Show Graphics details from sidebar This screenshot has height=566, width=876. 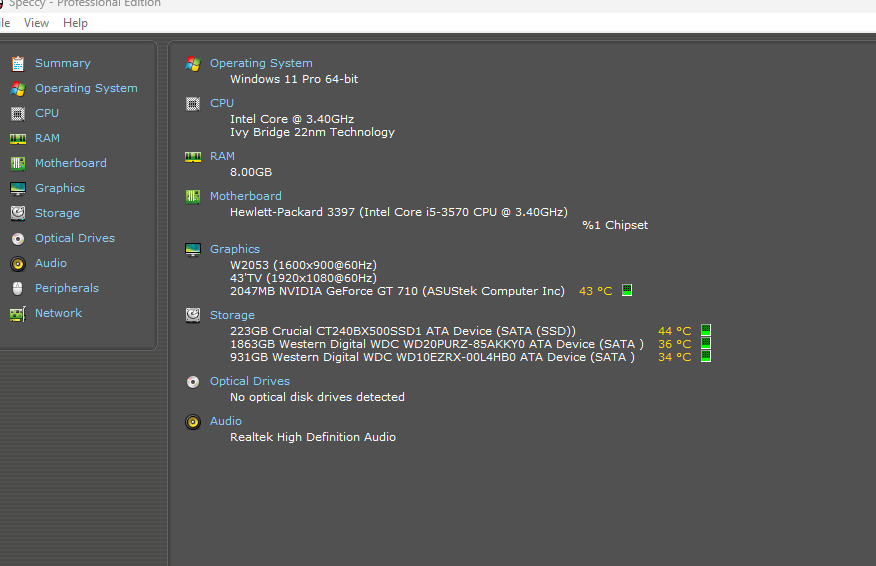(x=60, y=188)
